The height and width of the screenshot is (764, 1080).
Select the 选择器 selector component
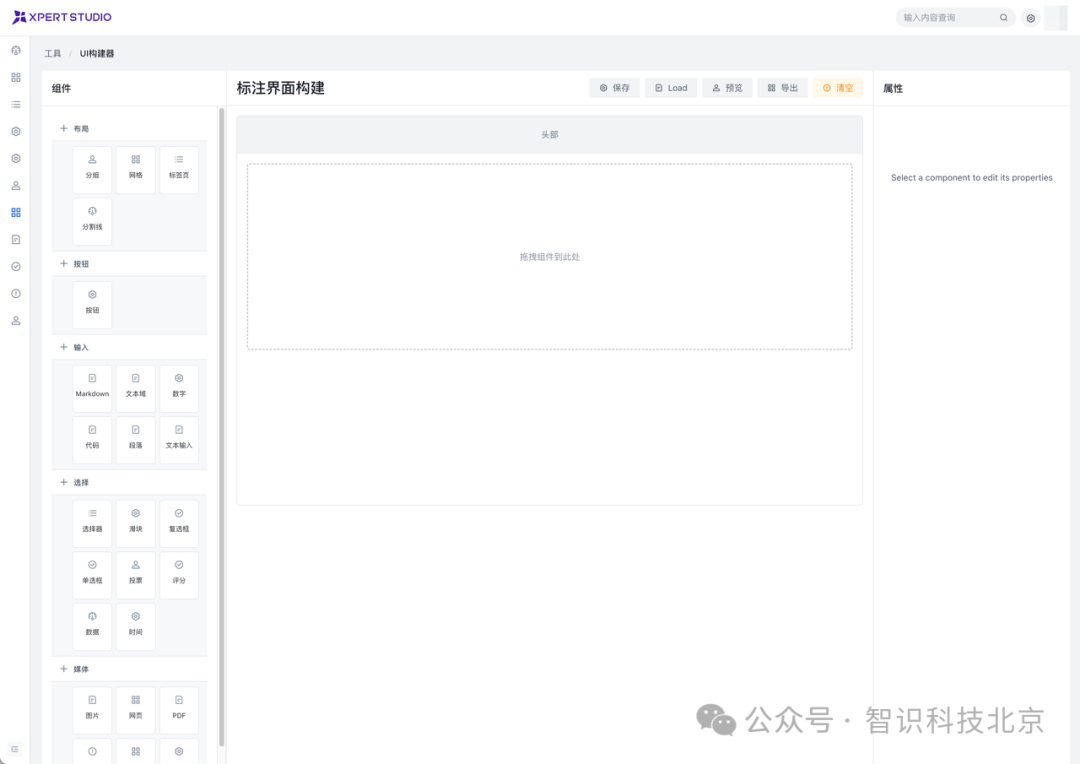(x=92, y=523)
